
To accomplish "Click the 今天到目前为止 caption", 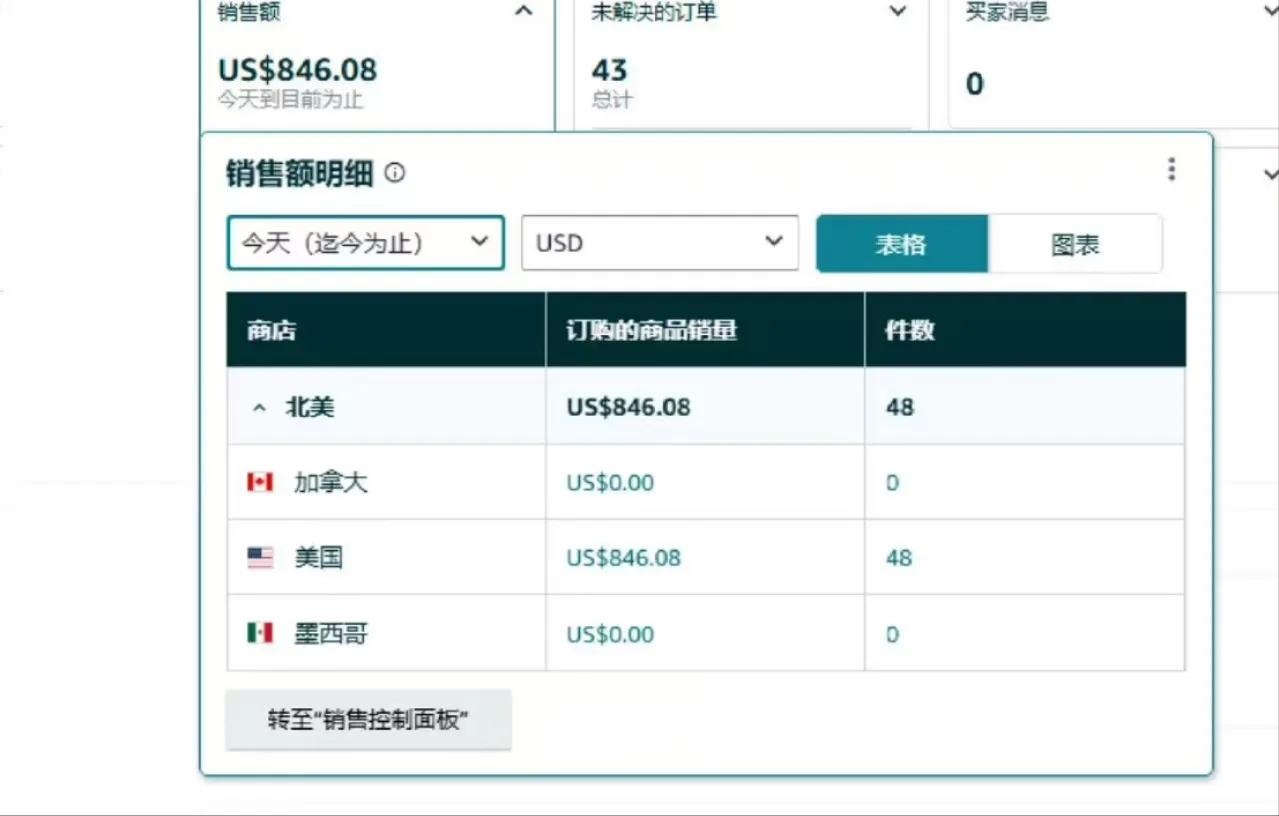I will [291, 99].
